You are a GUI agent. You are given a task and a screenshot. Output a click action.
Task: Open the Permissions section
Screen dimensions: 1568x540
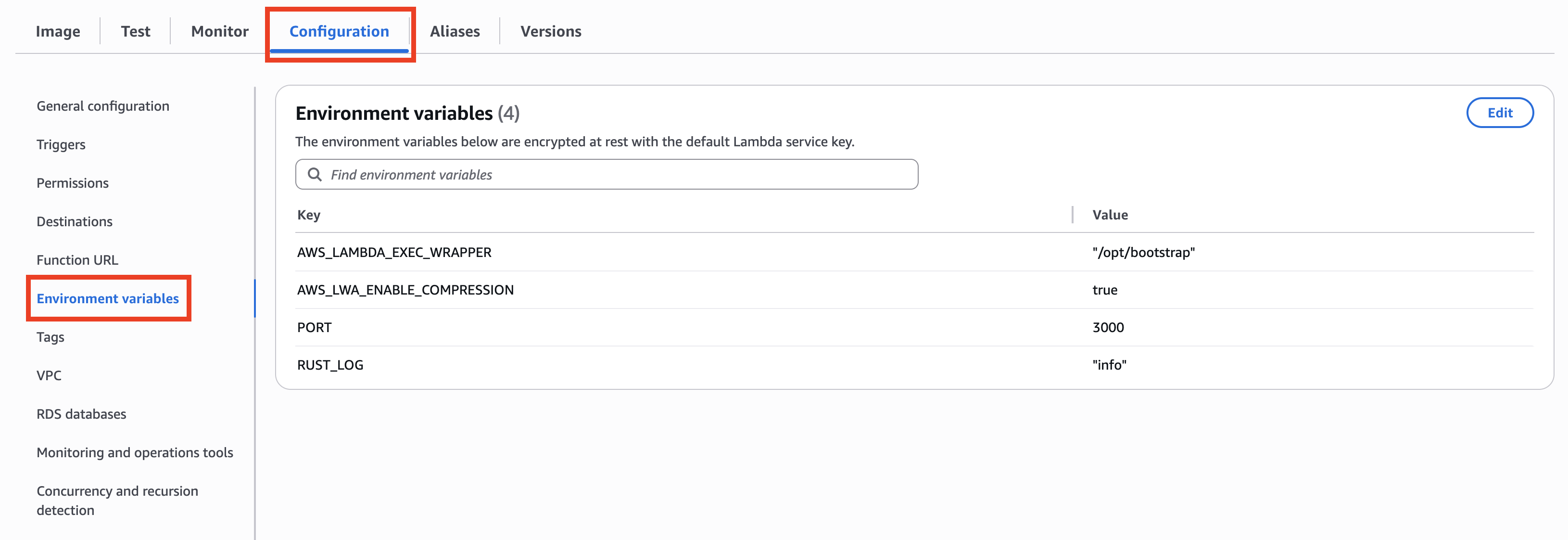[73, 182]
